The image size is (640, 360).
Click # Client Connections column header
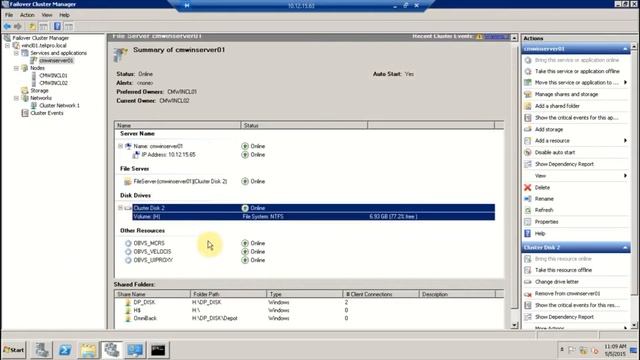(380, 294)
